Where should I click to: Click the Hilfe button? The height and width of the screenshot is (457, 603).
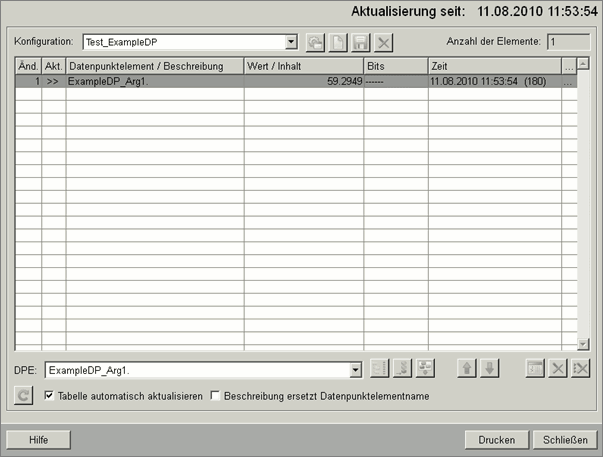pos(38,440)
